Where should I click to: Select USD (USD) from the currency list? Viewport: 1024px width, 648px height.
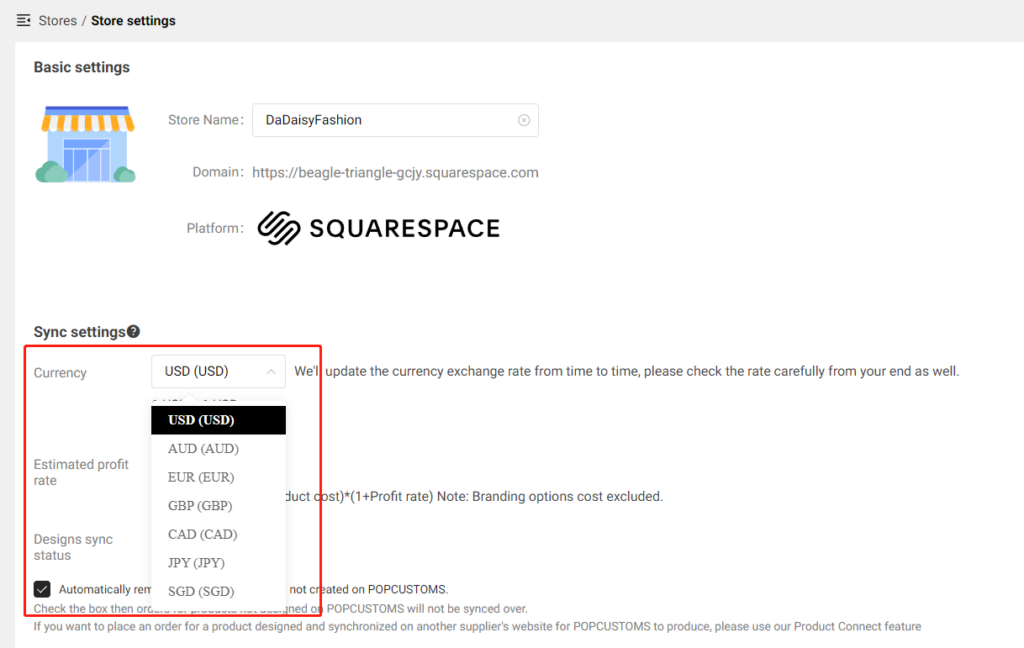[218, 420]
